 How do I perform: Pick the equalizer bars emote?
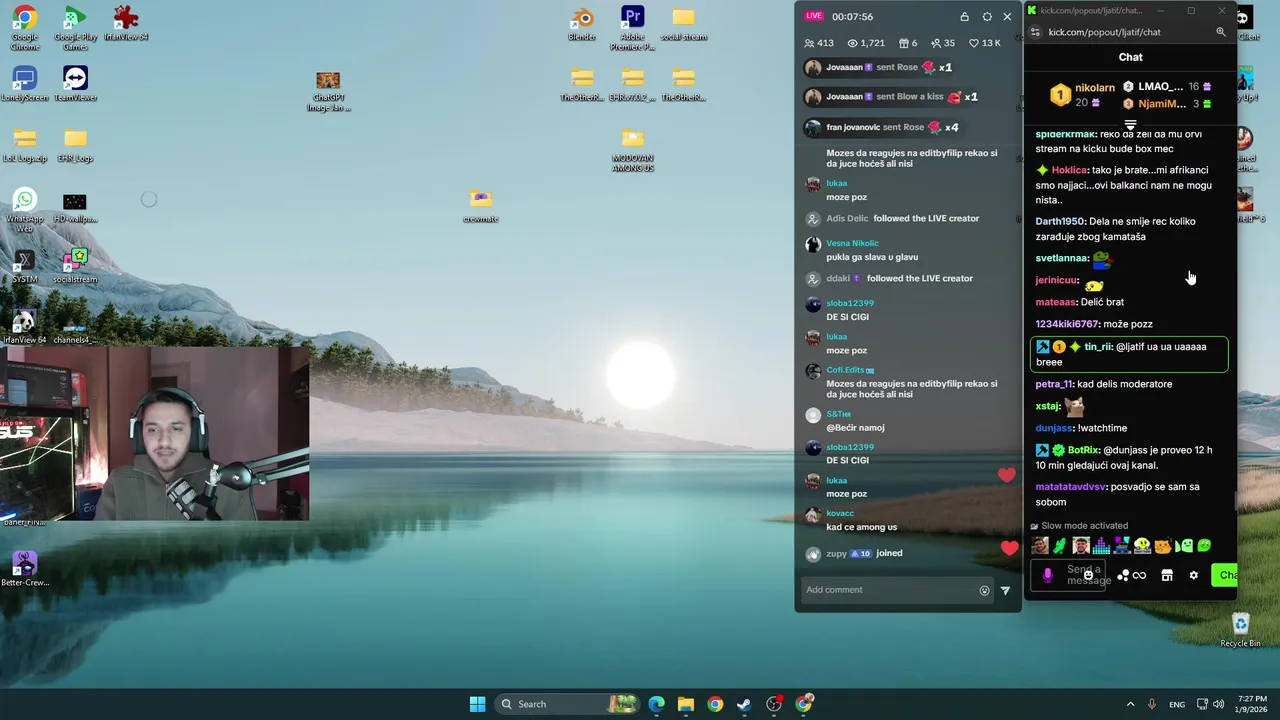[1101, 546]
